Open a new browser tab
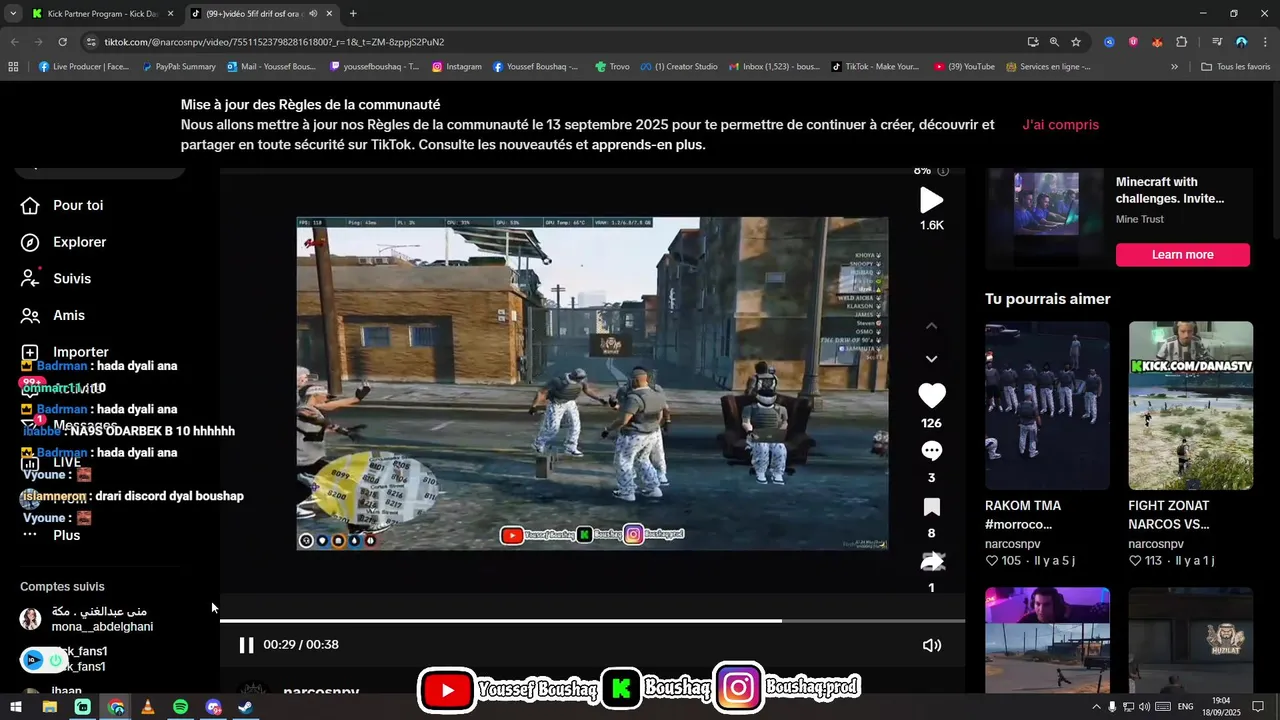Viewport: 1280px width, 720px height. tap(353, 14)
